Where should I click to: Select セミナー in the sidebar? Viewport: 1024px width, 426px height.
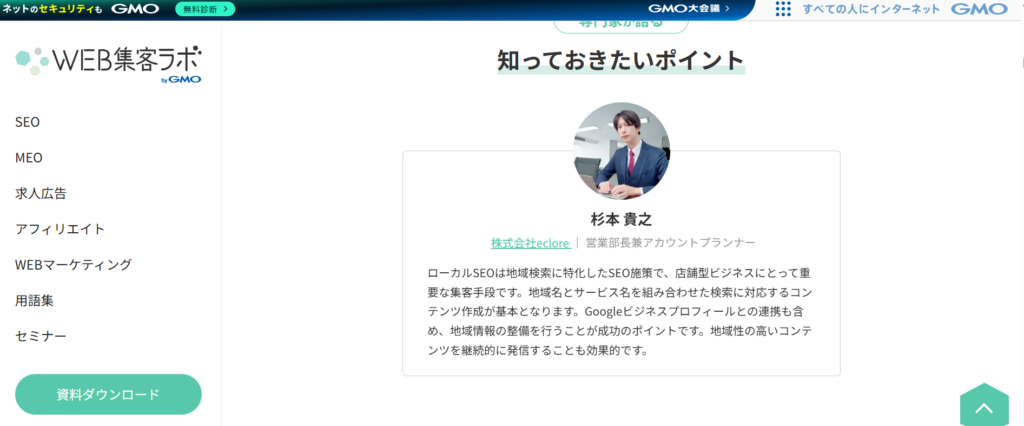pyautogui.click(x=41, y=336)
